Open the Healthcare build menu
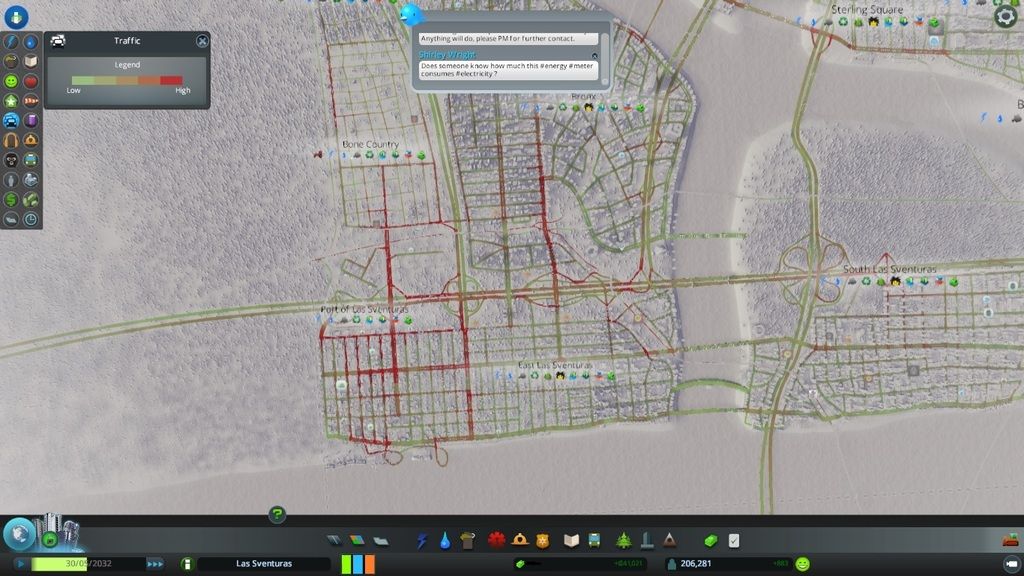Screen dimensions: 1024x576 (x=496, y=541)
